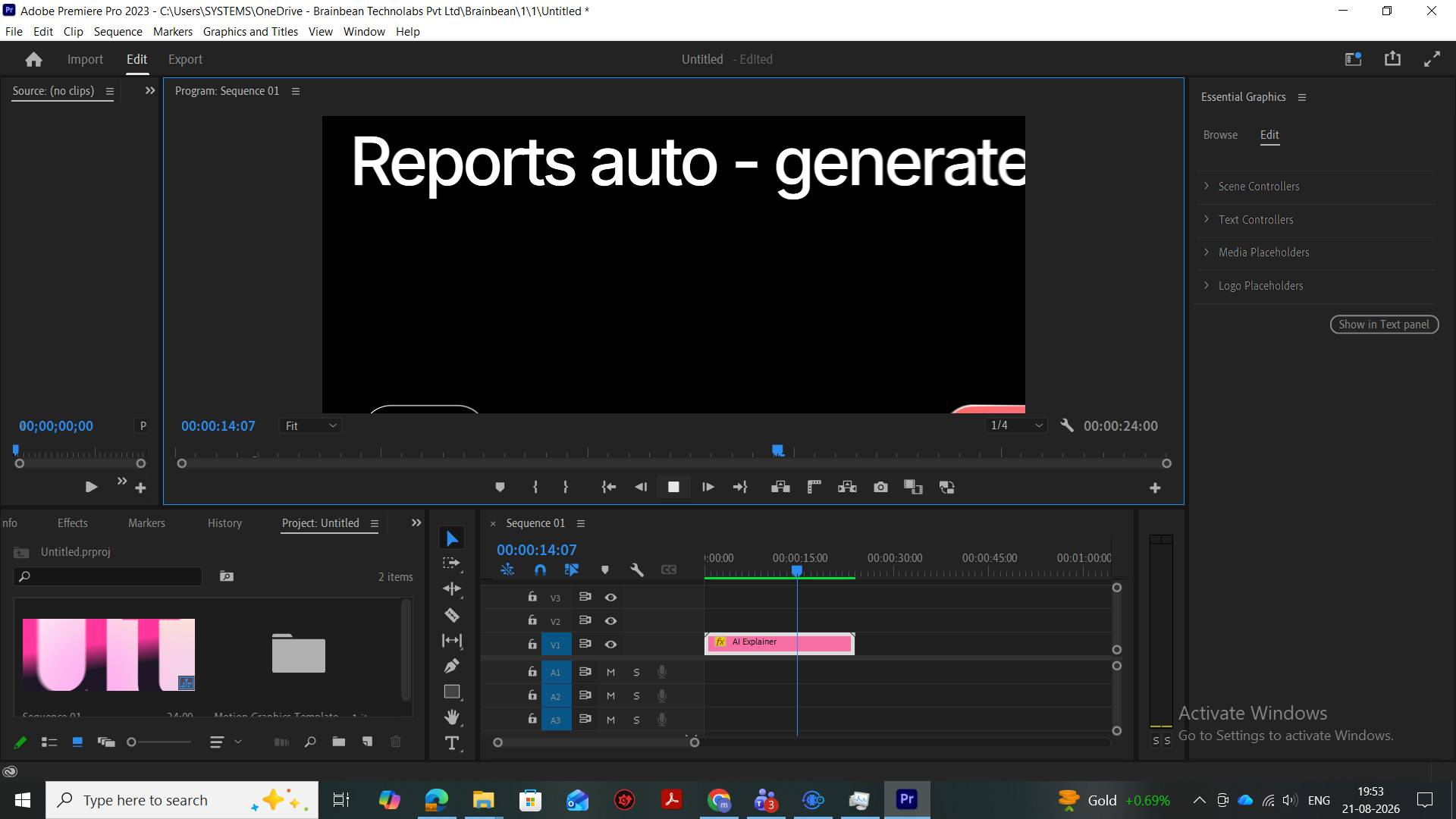Click the Export Frame camera icon
This screenshot has width=1456, height=819.
(x=880, y=488)
